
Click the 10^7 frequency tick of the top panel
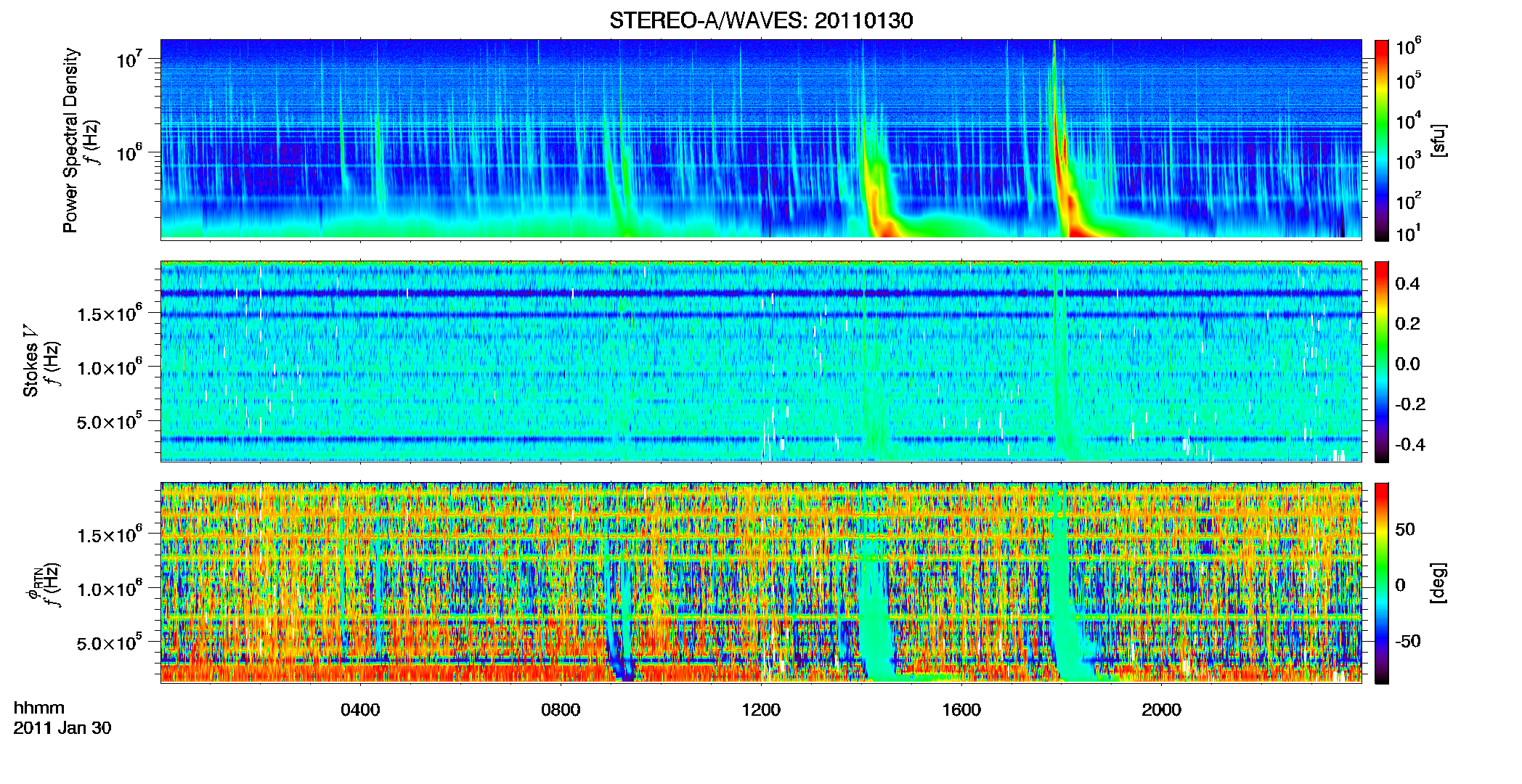[x=129, y=59]
